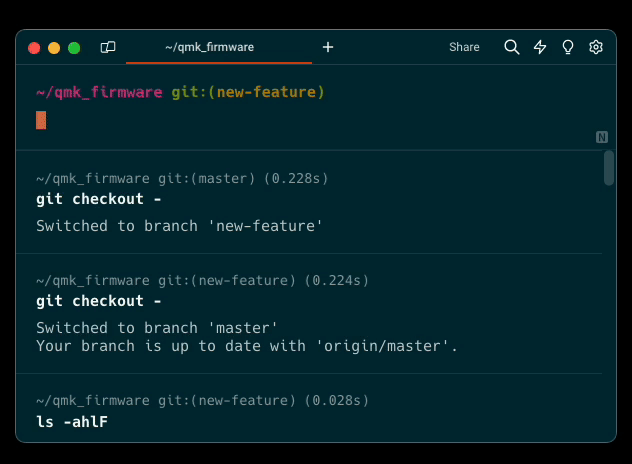
Task: Click the lightning bolt icon
Action: (x=540, y=47)
